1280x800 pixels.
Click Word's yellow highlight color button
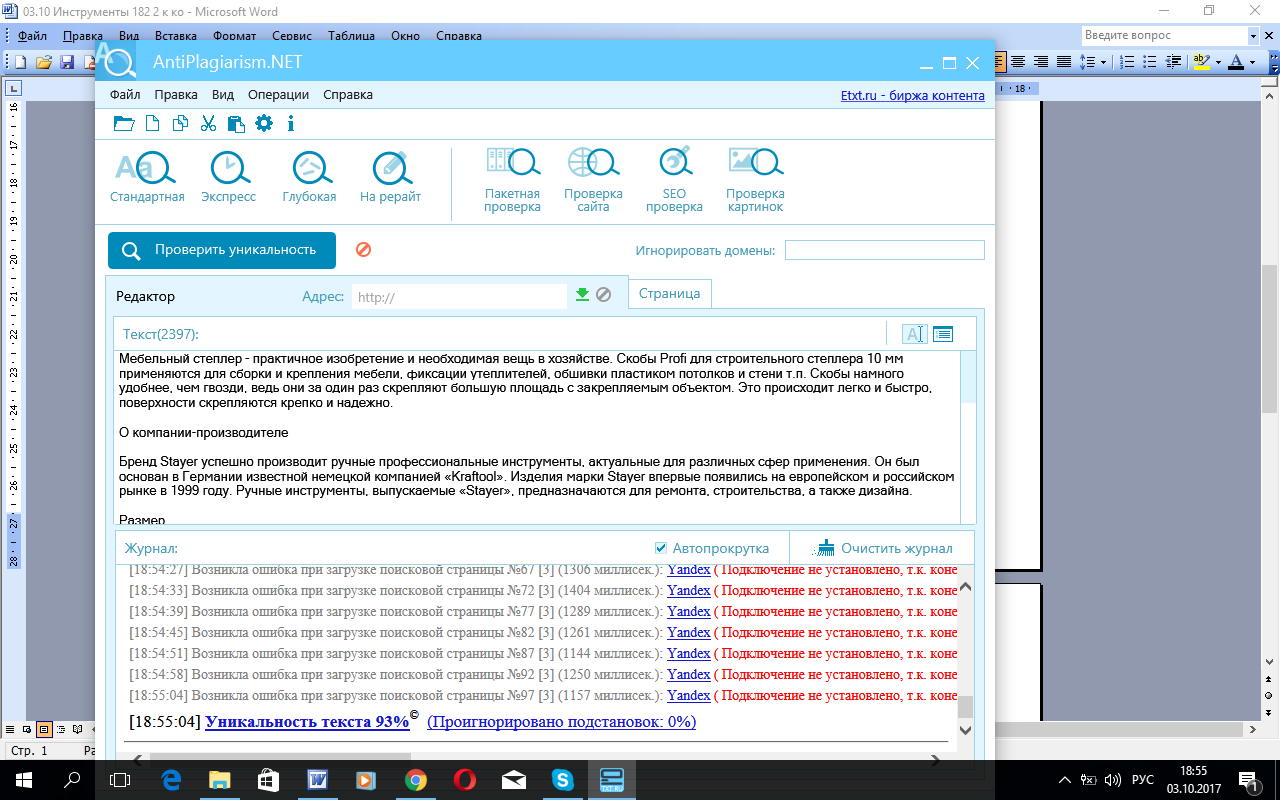click(x=1202, y=62)
